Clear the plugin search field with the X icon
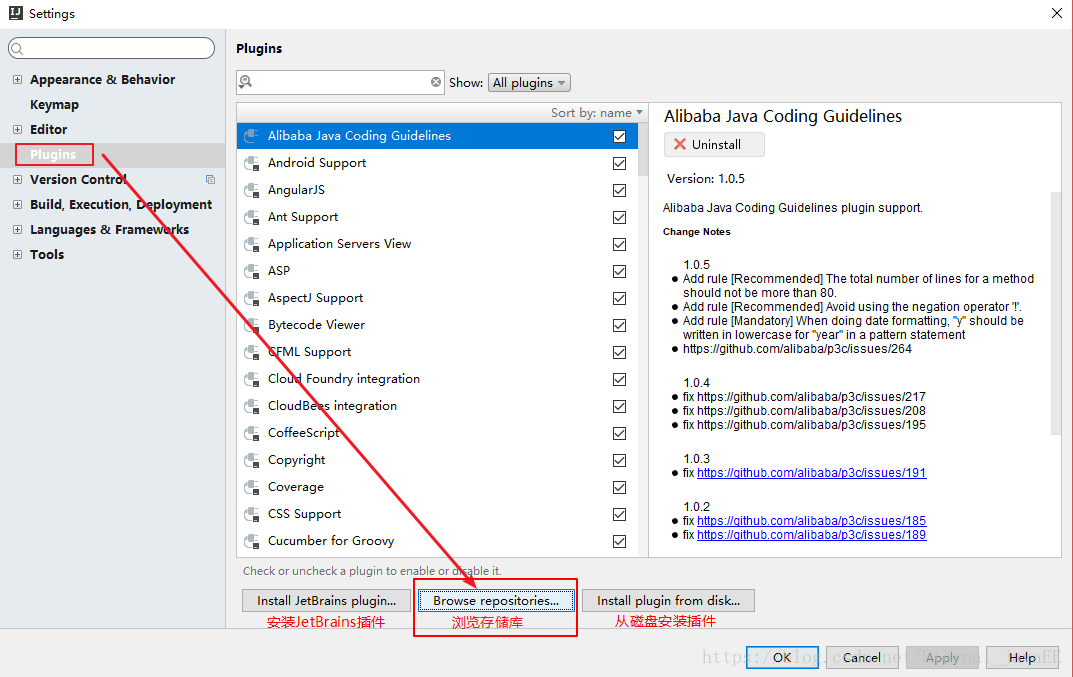1073x677 pixels. point(436,82)
